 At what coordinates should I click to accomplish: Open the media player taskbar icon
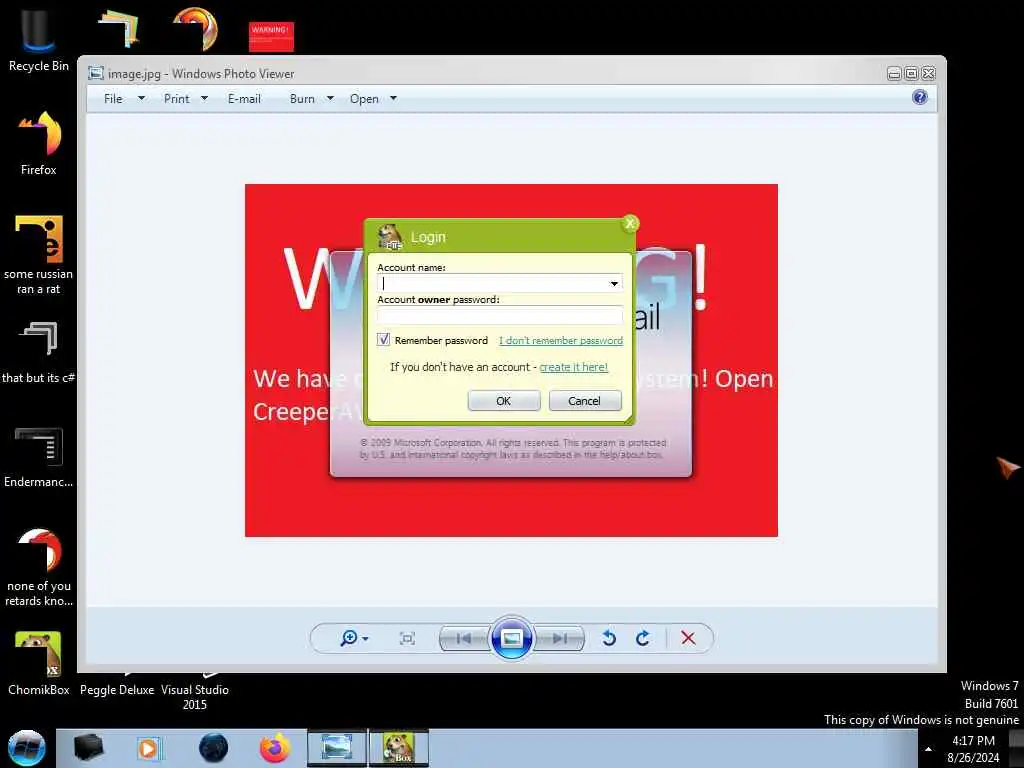(x=148, y=748)
